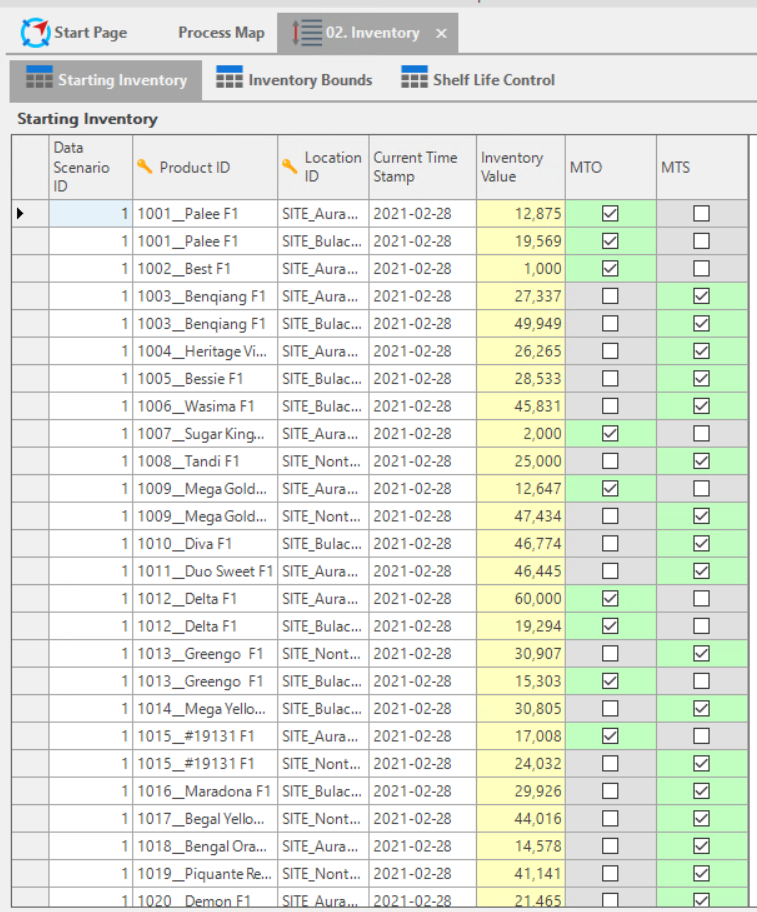Switch to the Process Map tab
The height and width of the screenshot is (912, 757).
pos(221,33)
